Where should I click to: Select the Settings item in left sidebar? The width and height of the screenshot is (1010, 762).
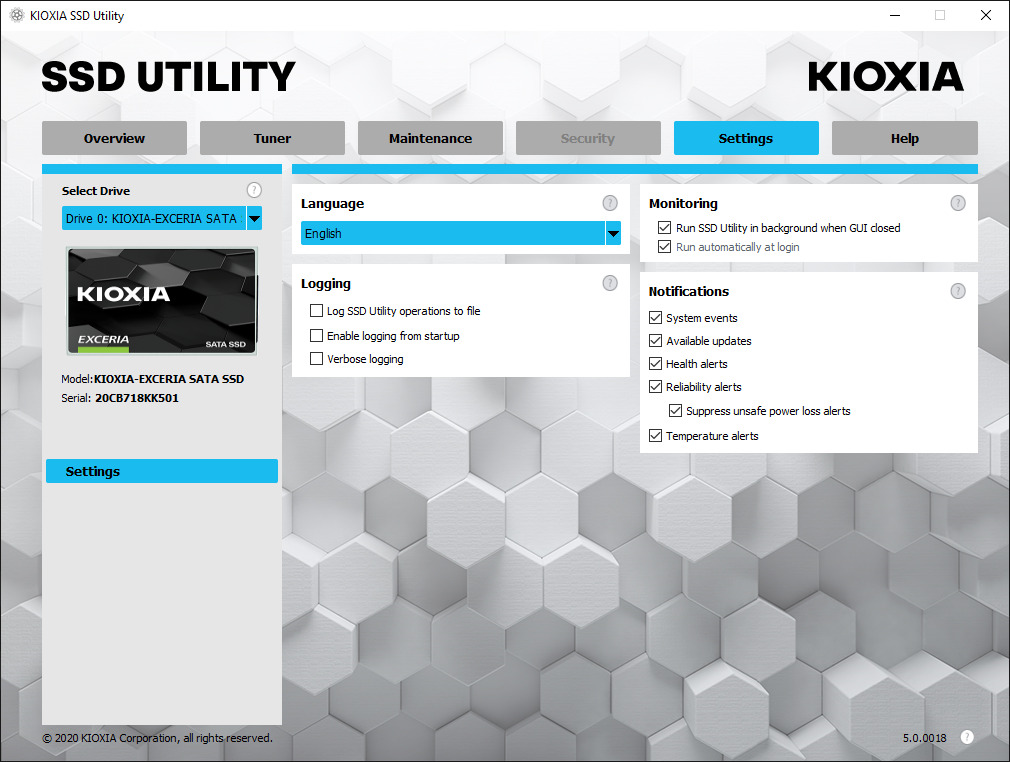click(161, 471)
